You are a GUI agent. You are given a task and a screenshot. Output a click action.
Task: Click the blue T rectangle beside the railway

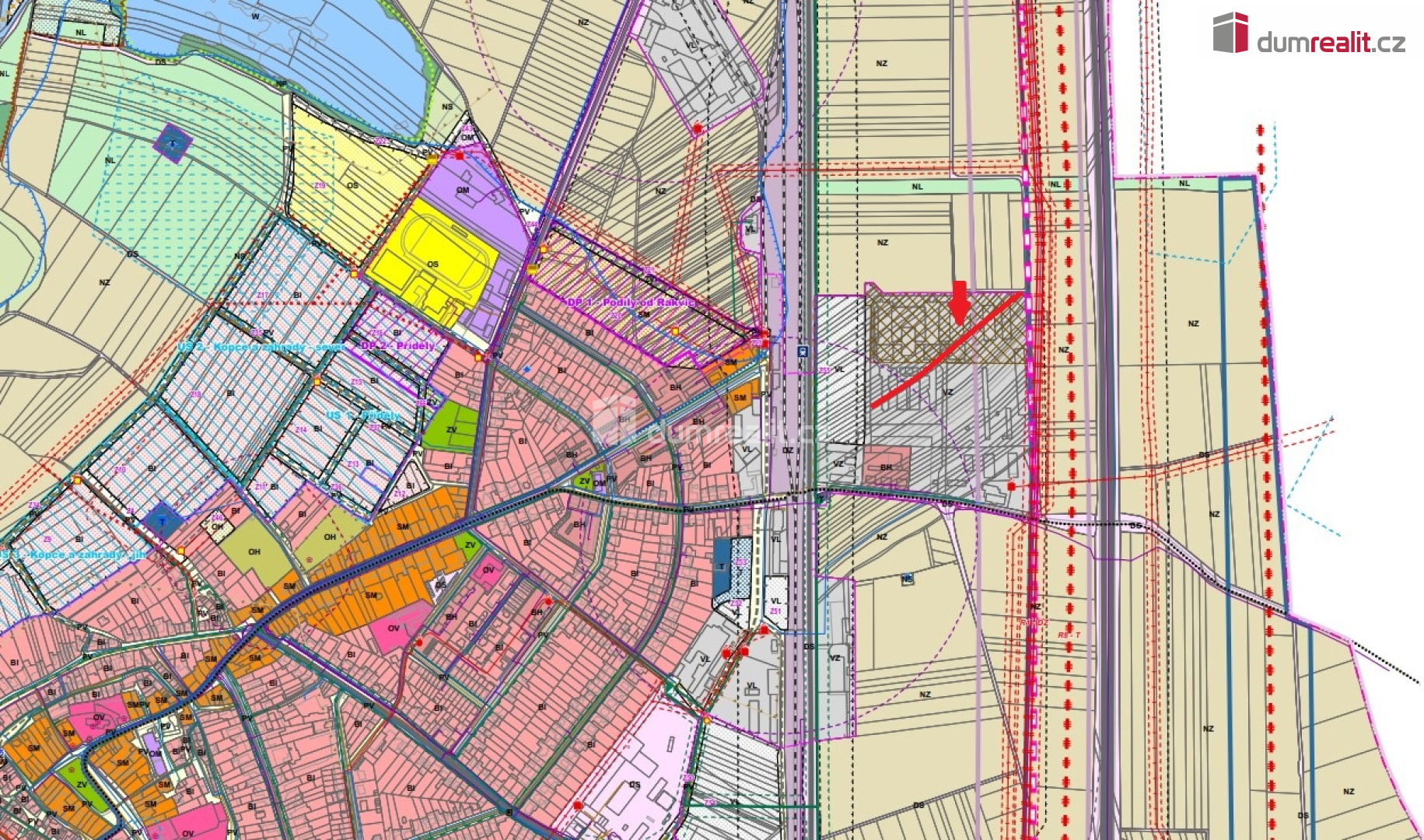point(722,568)
